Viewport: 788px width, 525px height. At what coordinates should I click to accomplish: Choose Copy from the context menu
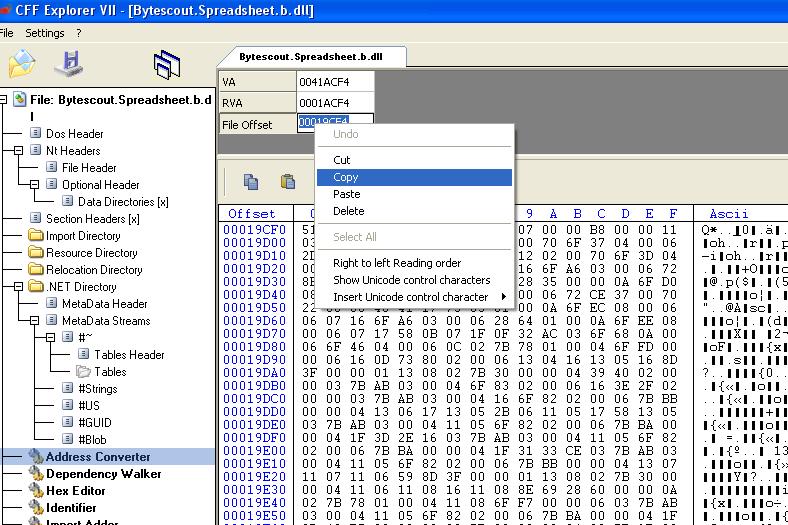414,177
